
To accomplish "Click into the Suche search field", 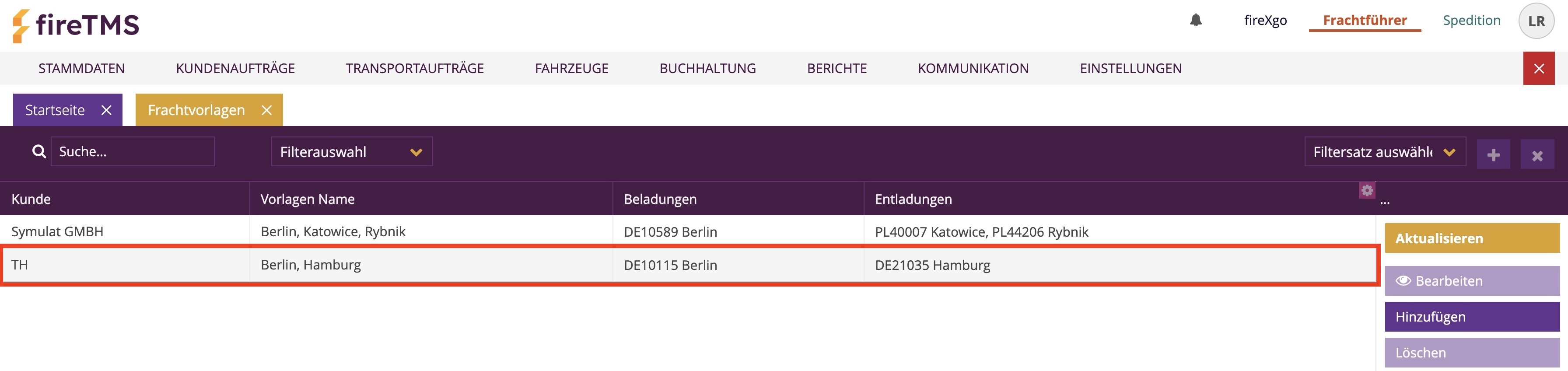I will (133, 151).
